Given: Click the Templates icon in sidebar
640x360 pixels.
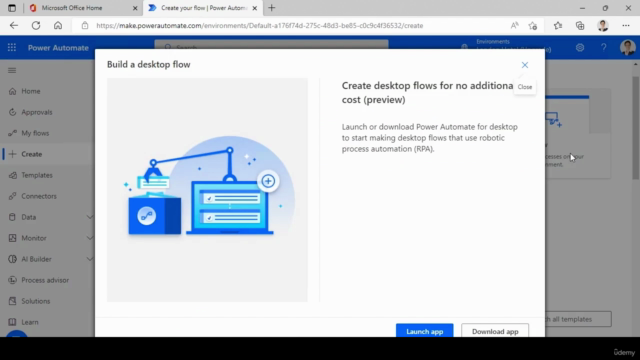Looking at the screenshot, I should (x=12, y=175).
